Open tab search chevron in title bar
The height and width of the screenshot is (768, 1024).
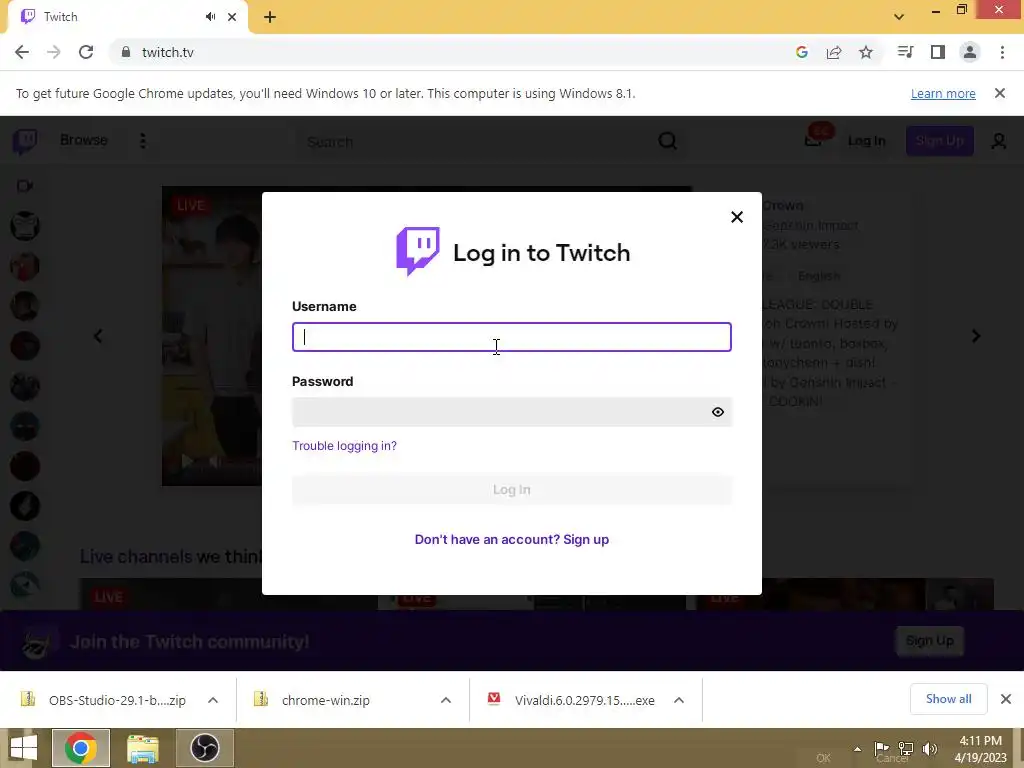(899, 17)
